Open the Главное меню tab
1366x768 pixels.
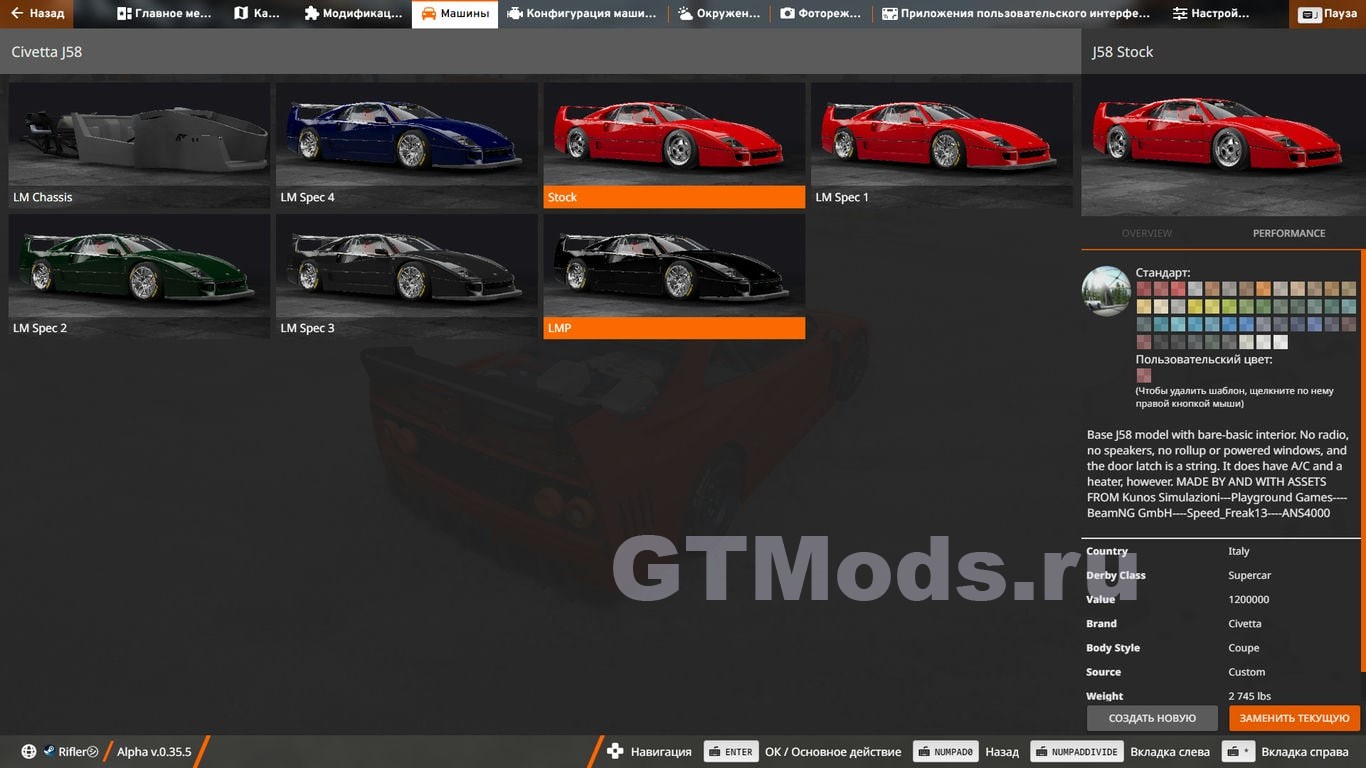click(x=164, y=14)
